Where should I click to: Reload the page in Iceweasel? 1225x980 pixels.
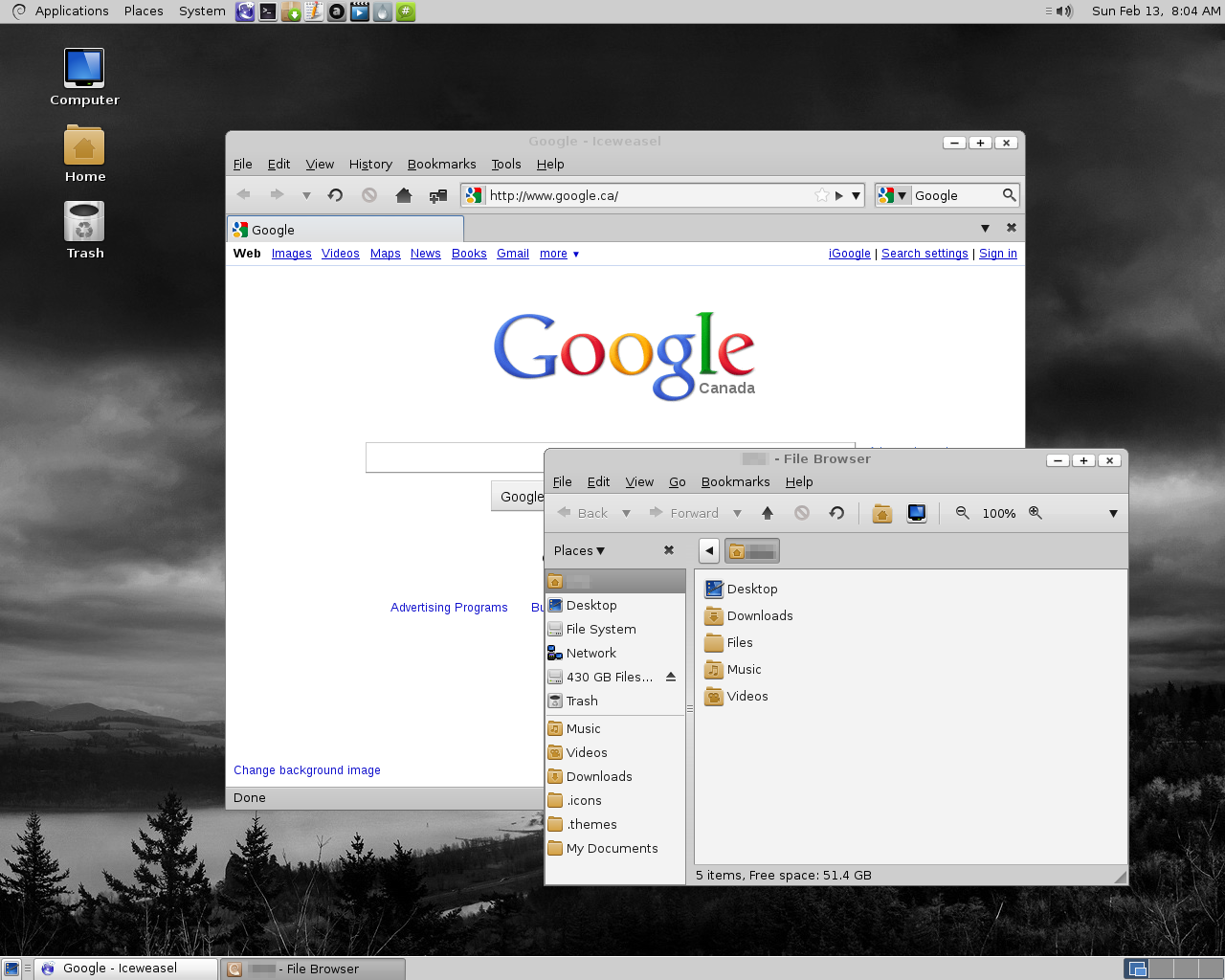(x=335, y=195)
